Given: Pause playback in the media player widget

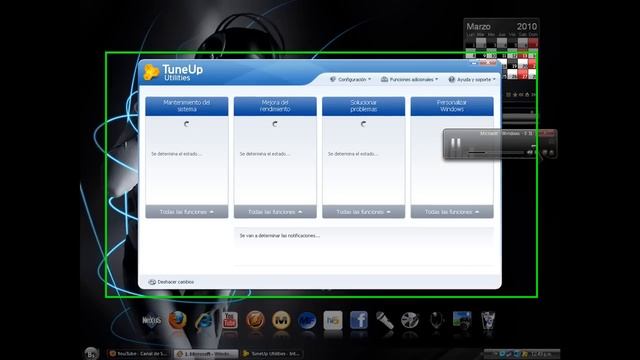Looking at the screenshot, I should point(456,144).
